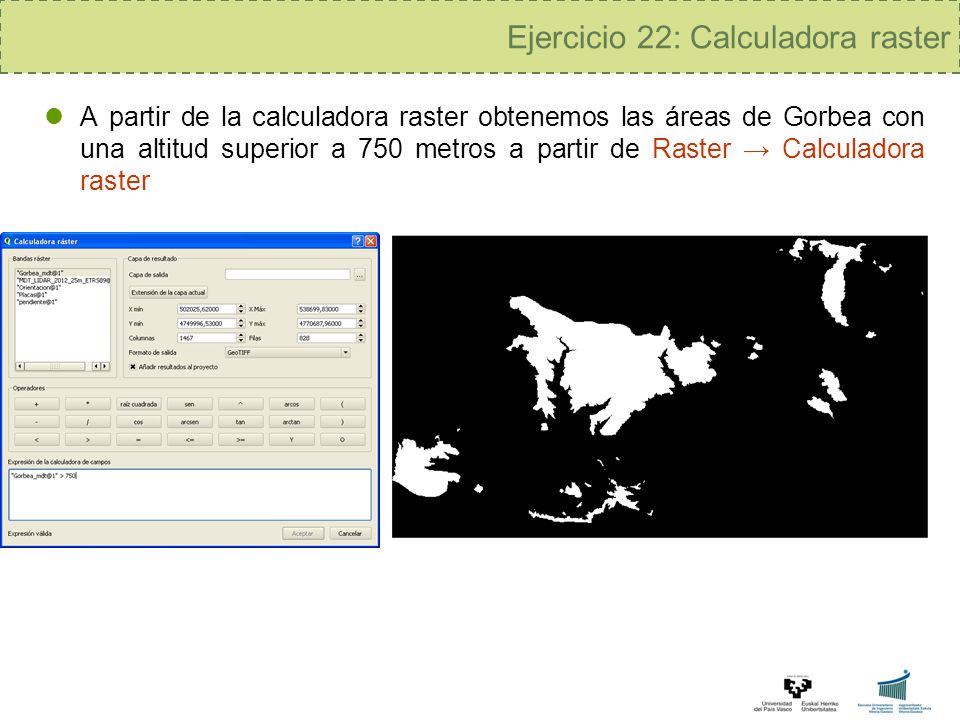Image resolution: width=960 pixels, height=720 pixels.
Task: Insert the caret power operator
Action: pos(241,404)
